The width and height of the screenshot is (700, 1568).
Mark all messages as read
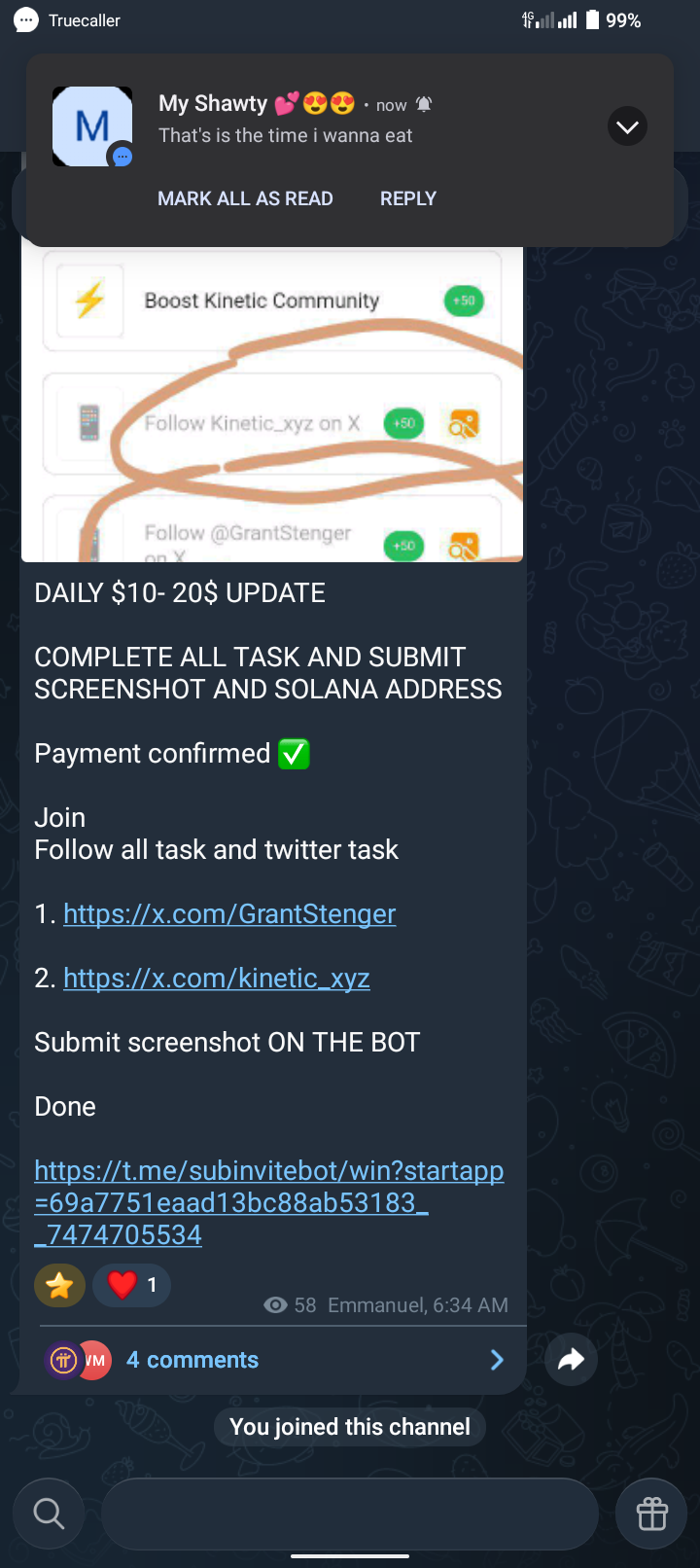(245, 198)
